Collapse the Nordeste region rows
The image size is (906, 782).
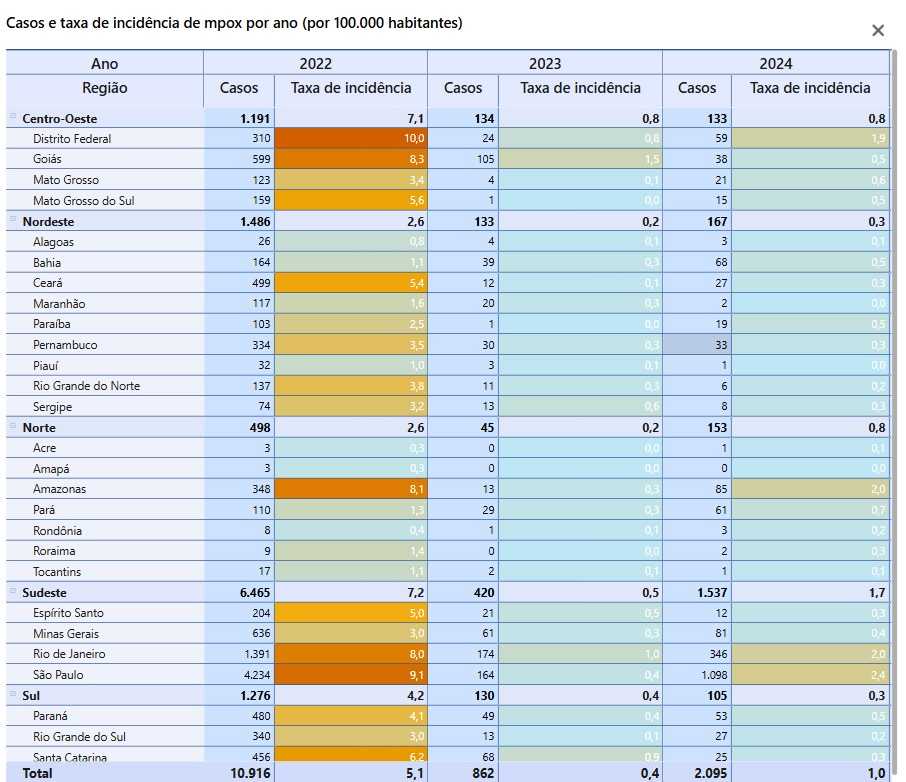[14, 220]
